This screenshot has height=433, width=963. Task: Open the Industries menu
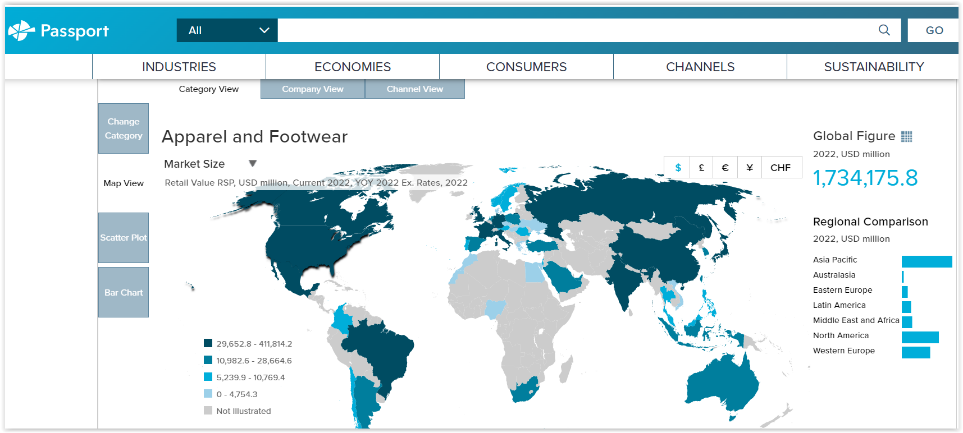coord(179,67)
